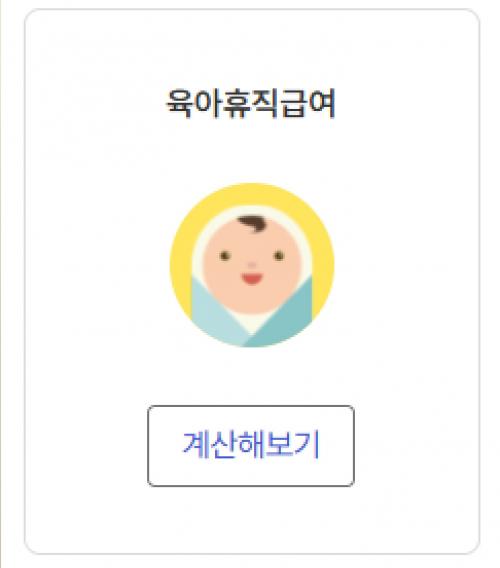The height and width of the screenshot is (568, 500).
Task: Click the 급여 characters in the title
Action: 307,104
